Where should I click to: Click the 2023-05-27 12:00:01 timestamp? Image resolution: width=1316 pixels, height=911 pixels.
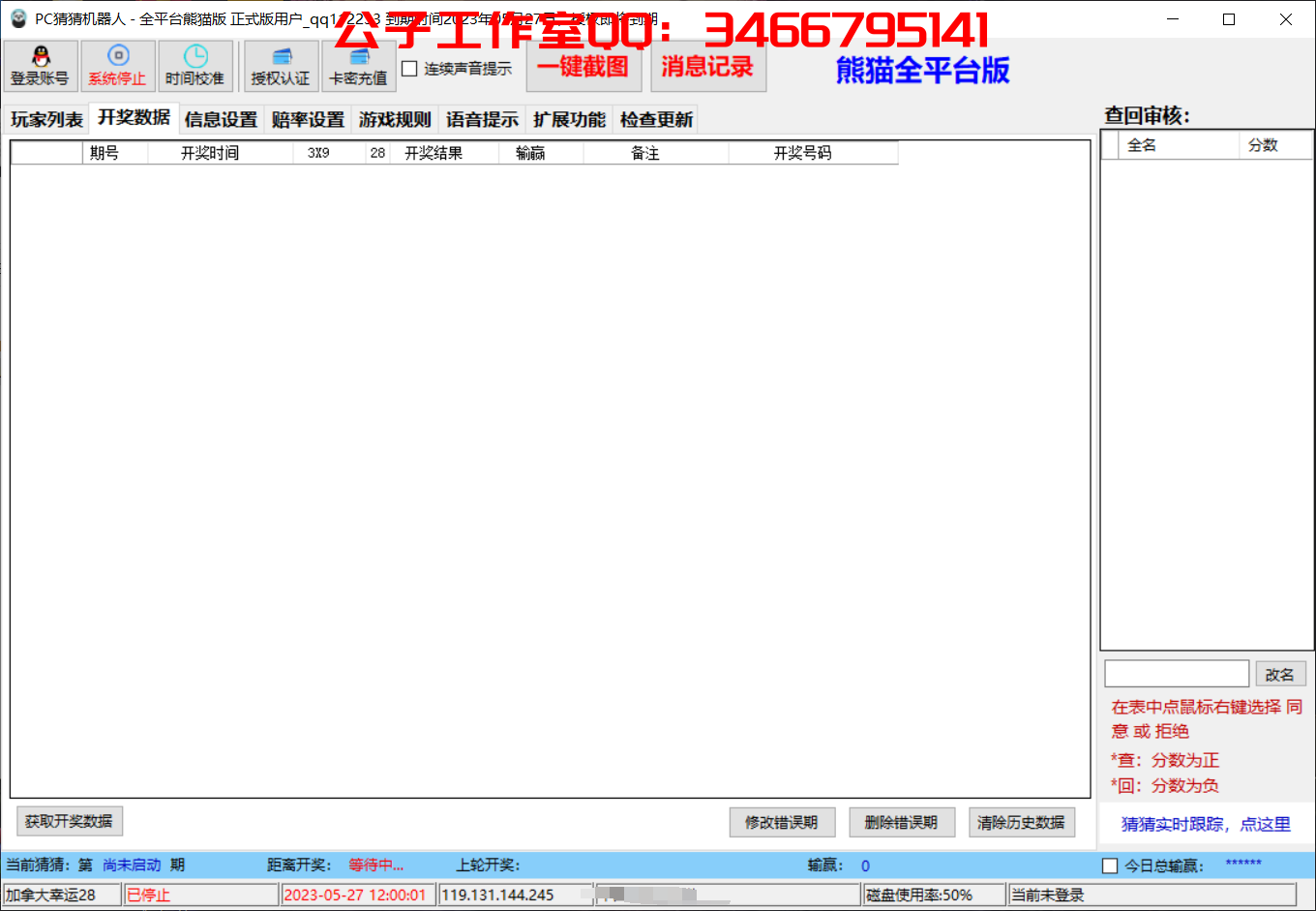click(x=358, y=895)
